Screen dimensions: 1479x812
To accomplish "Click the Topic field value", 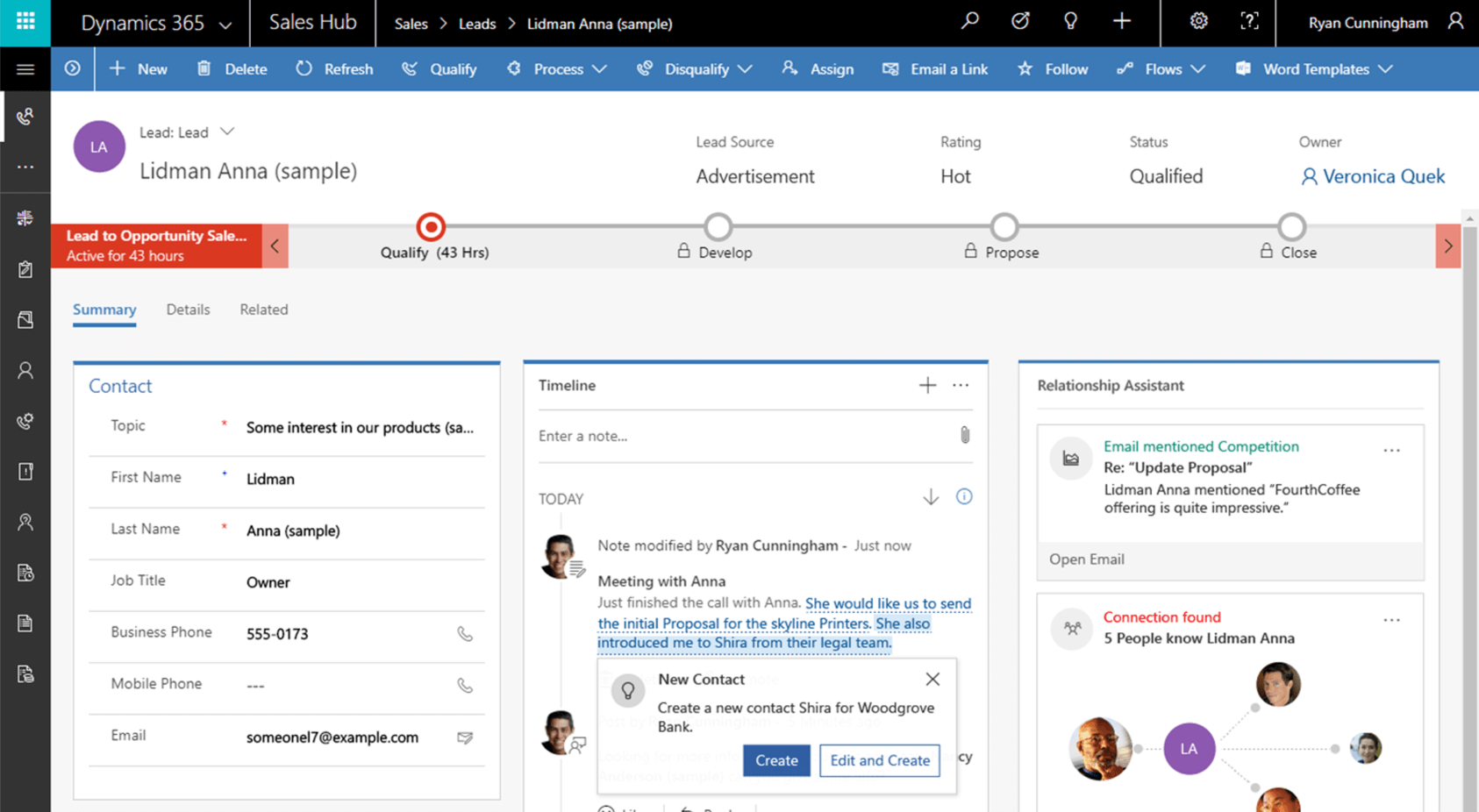I will pyautogui.click(x=360, y=428).
